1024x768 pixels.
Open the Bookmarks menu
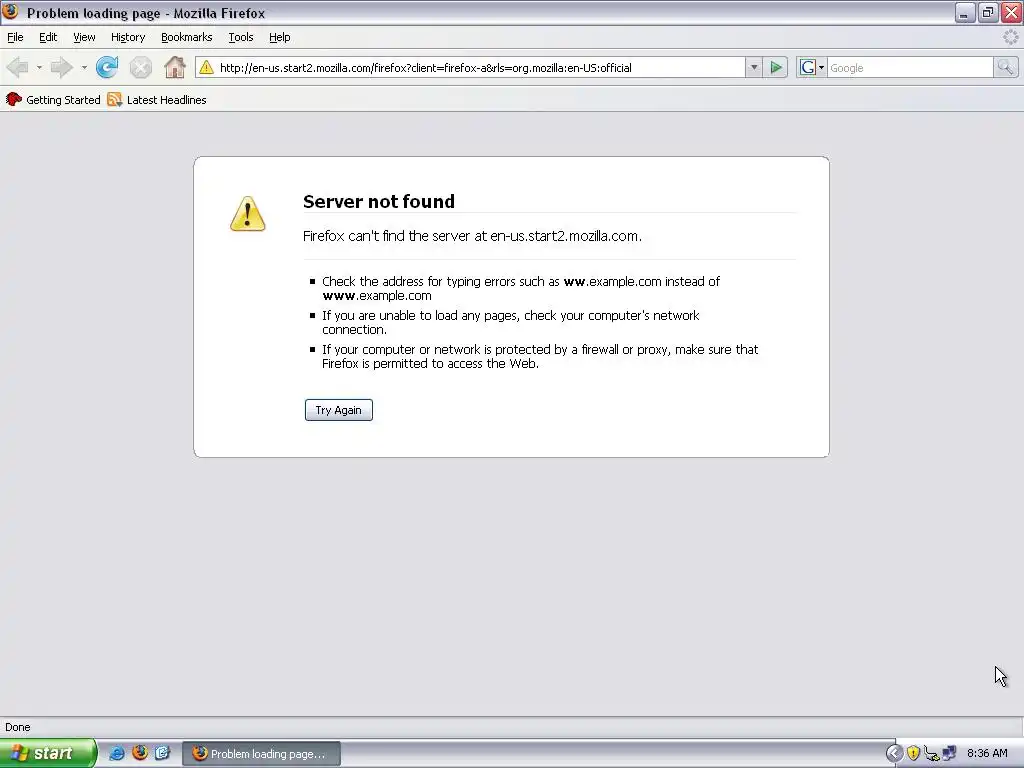(x=187, y=37)
